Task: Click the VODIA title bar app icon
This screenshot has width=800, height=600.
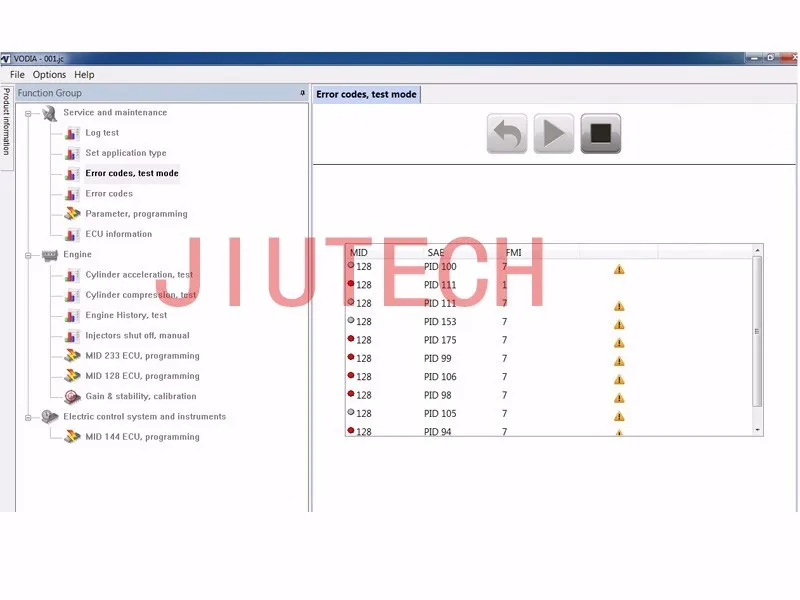Action: (x=6, y=59)
